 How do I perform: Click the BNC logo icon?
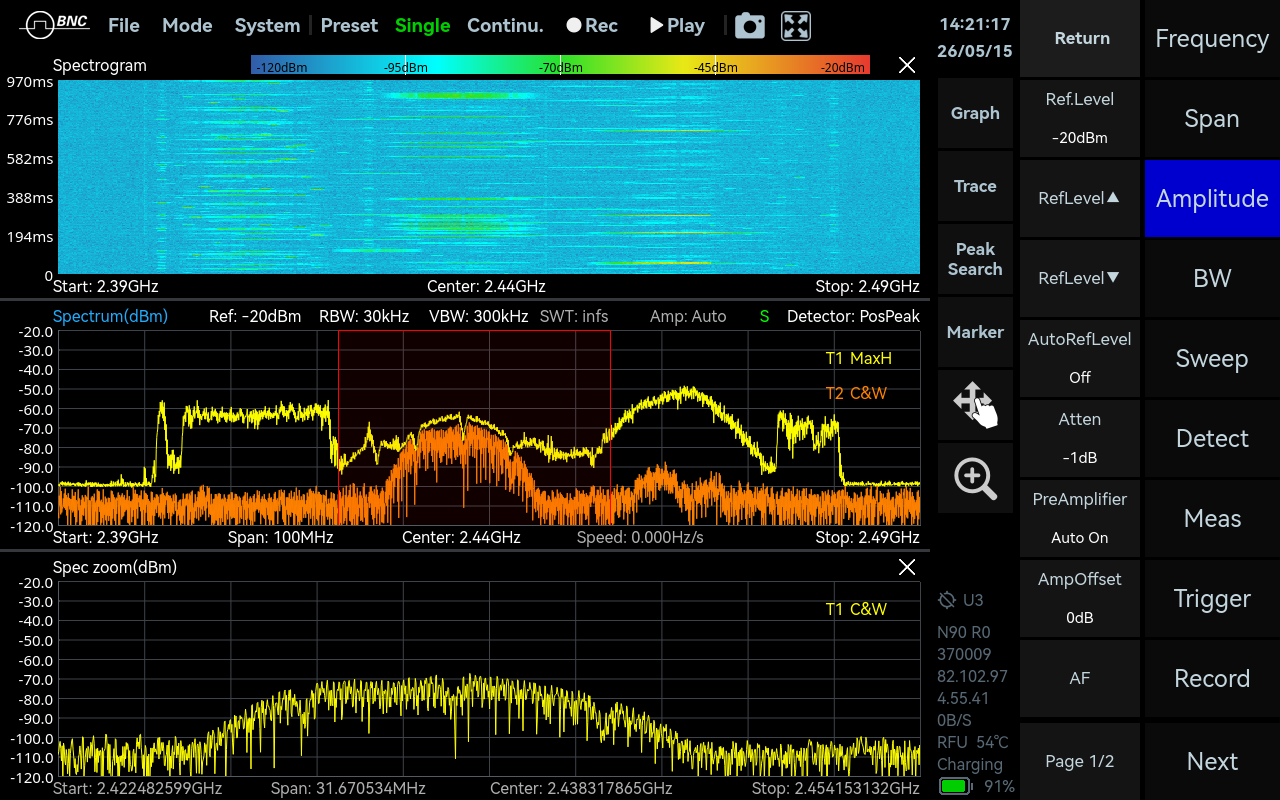click(55, 25)
